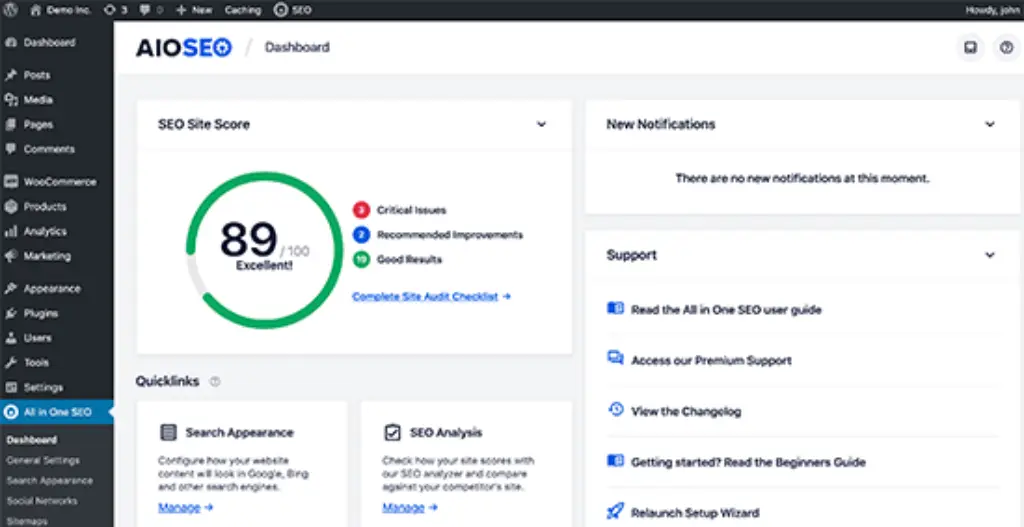Open the Complete Site Audit Checklist link
The width and height of the screenshot is (1024, 527).
tap(431, 297)
